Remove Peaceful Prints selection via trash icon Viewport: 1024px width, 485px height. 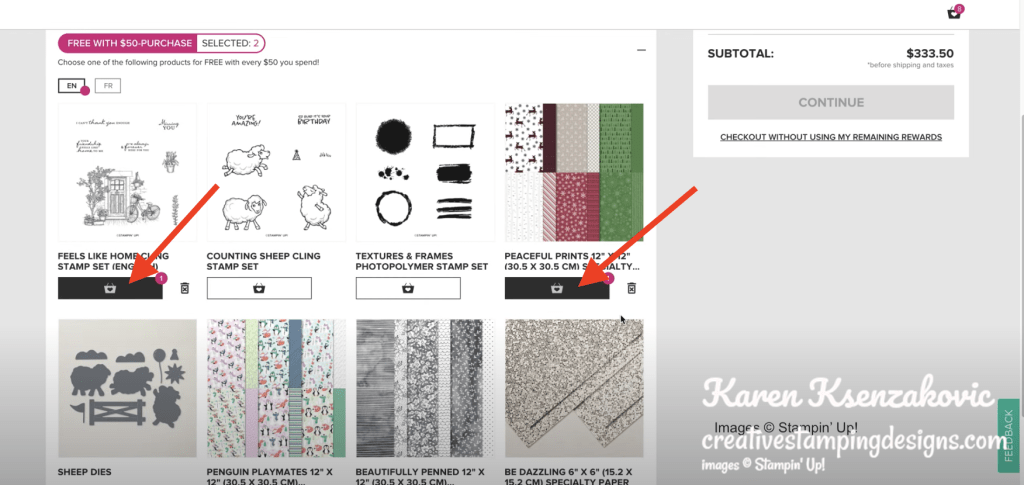(632, 288)
